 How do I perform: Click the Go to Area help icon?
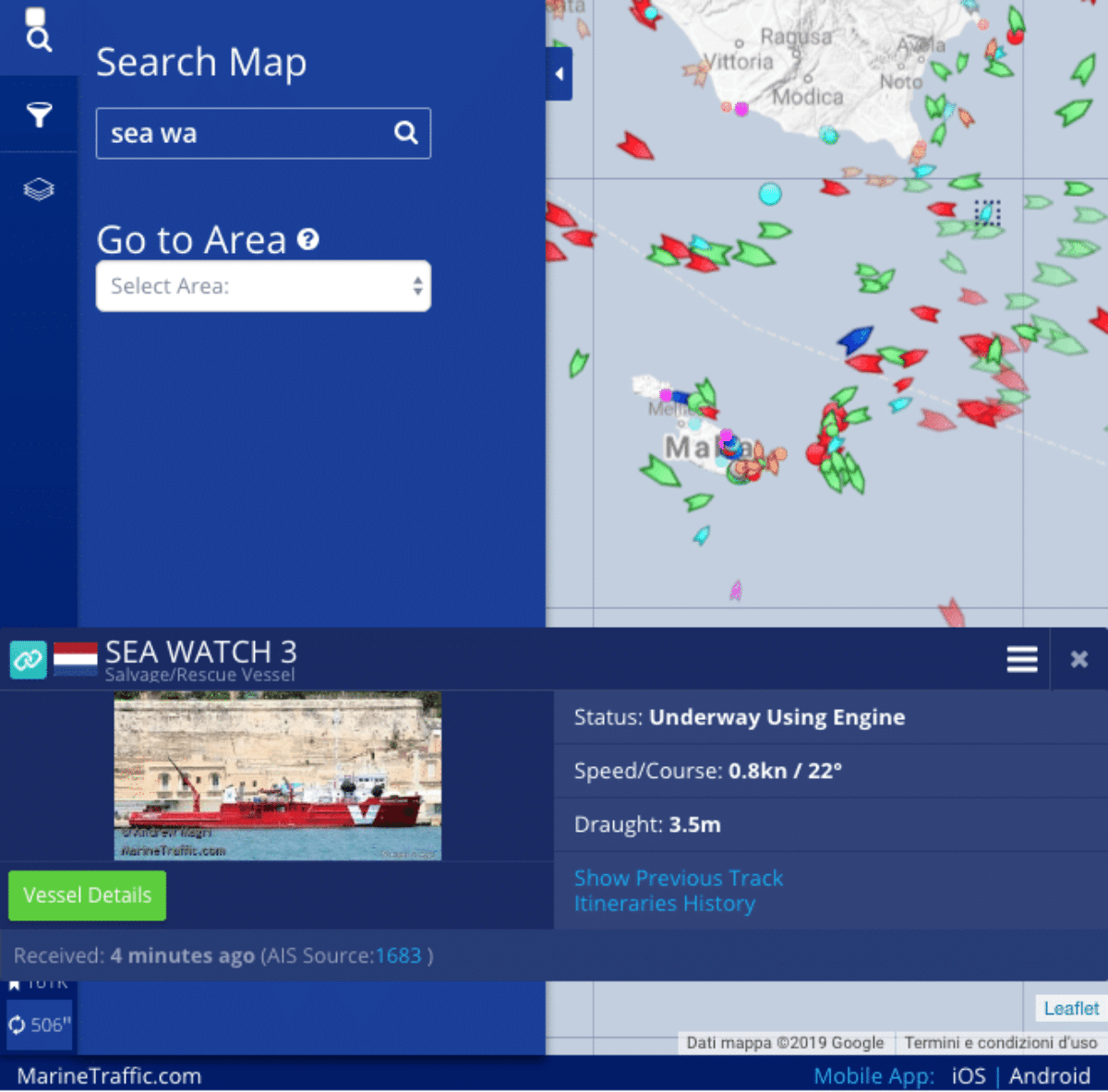(308, 240)
